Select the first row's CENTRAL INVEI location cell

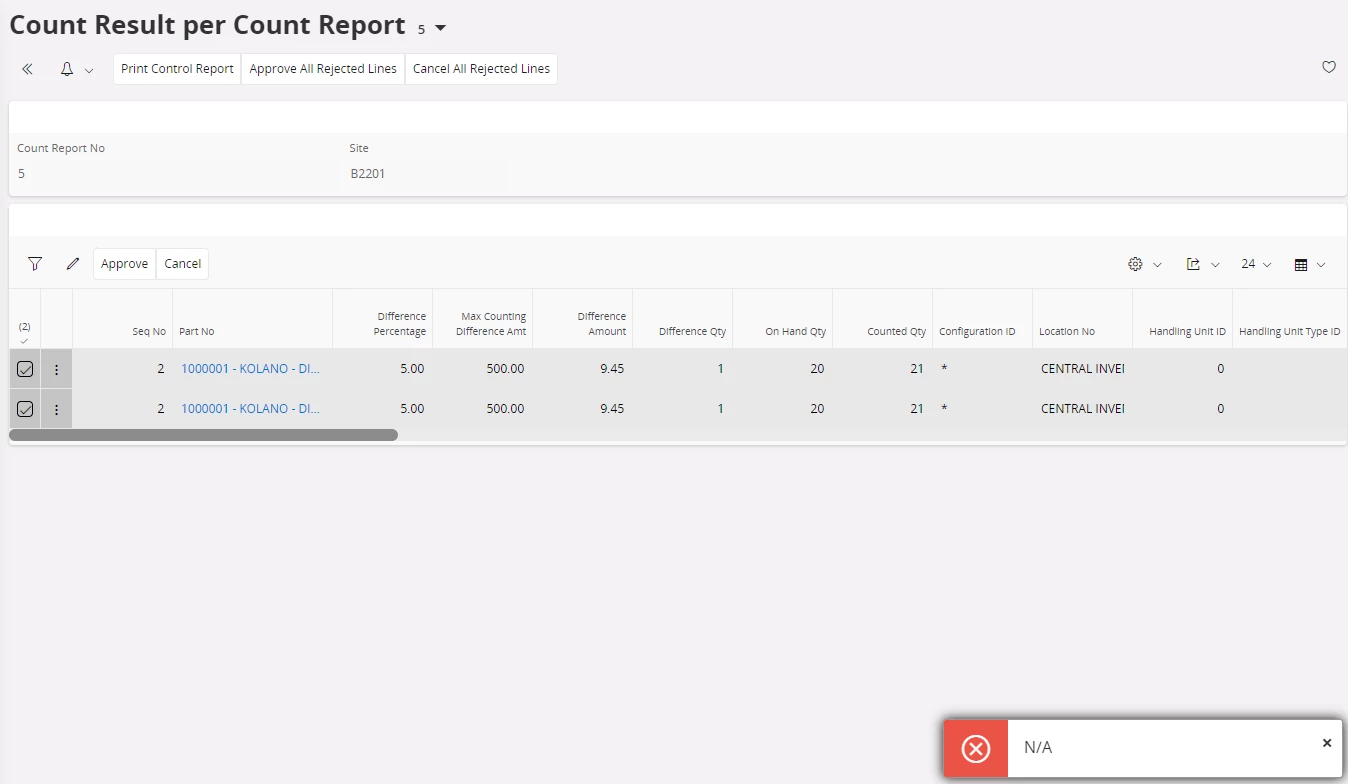pos(1083,369)
